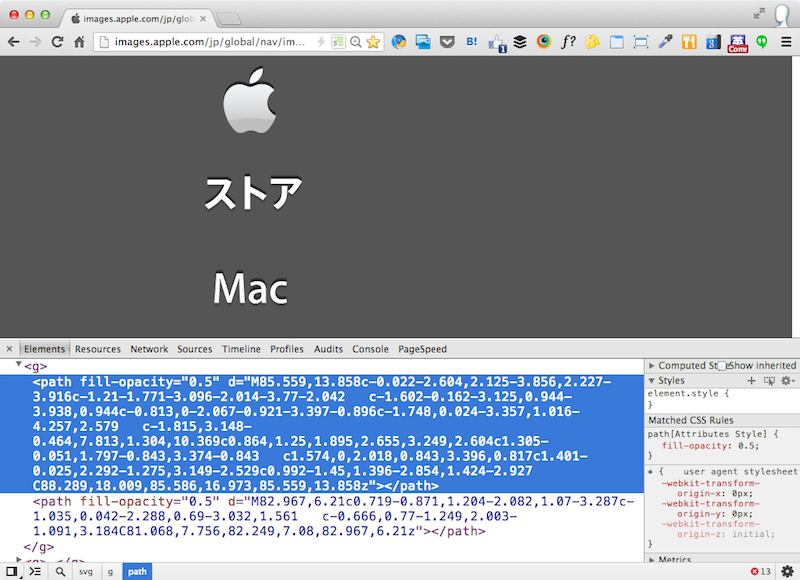Click the green page icon in address bar
This screenshot has height=580, width=800.
338,42
